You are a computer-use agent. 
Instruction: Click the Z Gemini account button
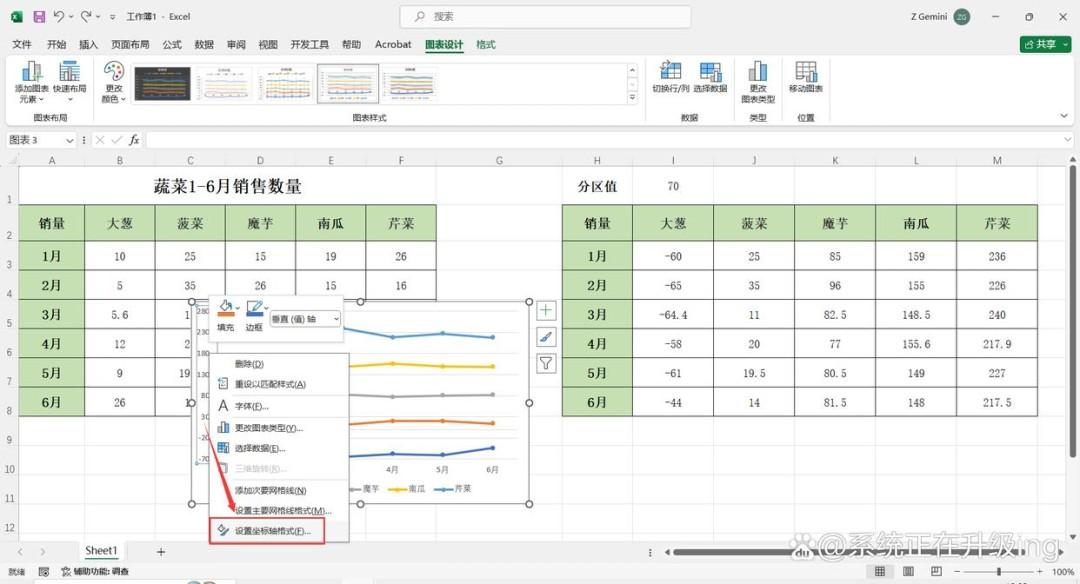940,17
